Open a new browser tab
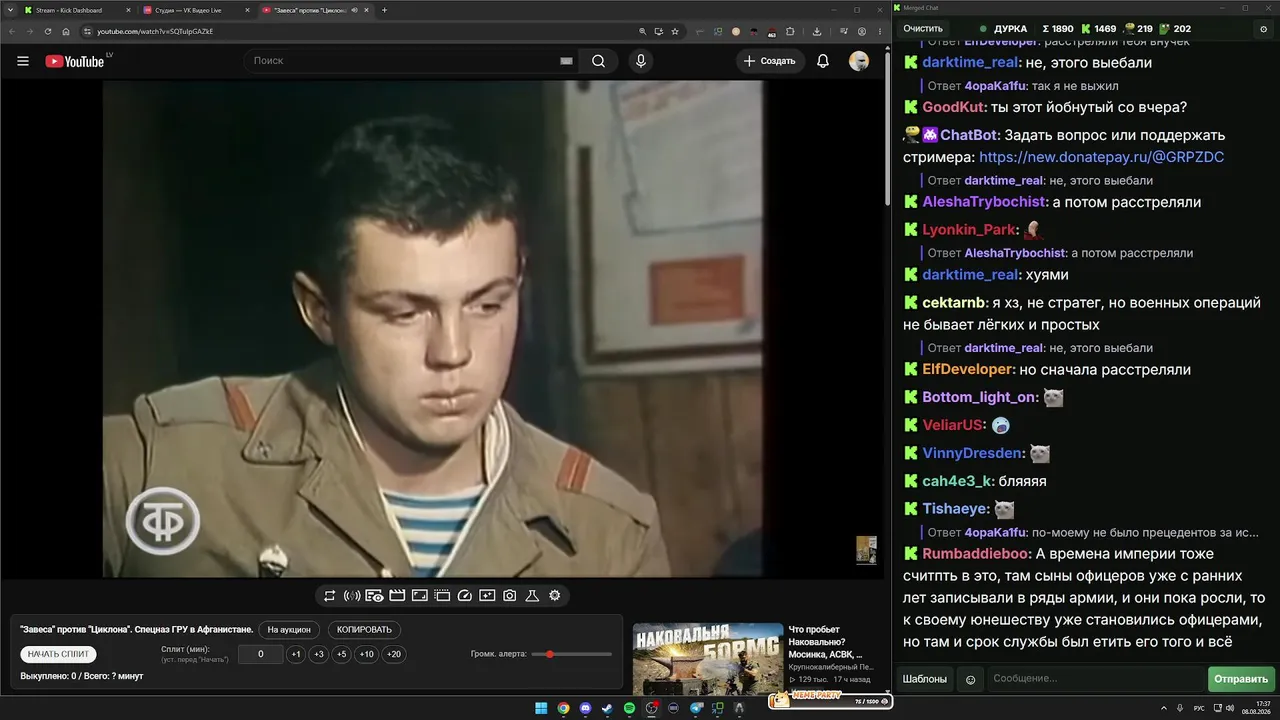Viewport: 1280px width, 720px height. tap(385, 10)
